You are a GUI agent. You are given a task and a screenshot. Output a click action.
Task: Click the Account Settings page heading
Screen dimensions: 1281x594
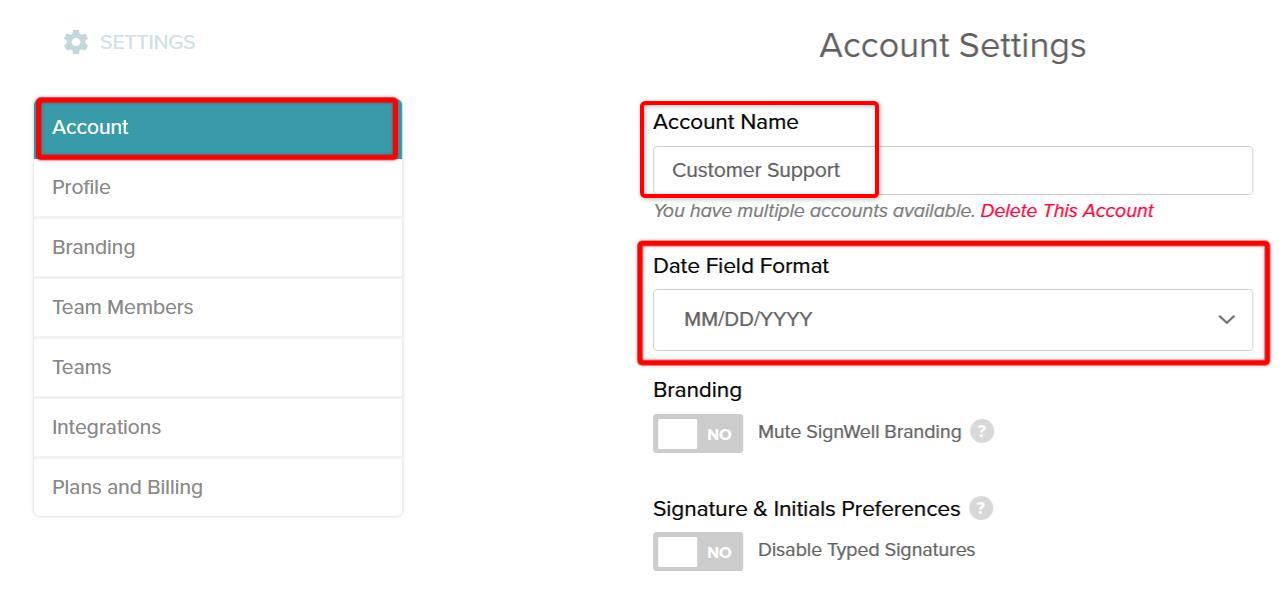(952, 45)
